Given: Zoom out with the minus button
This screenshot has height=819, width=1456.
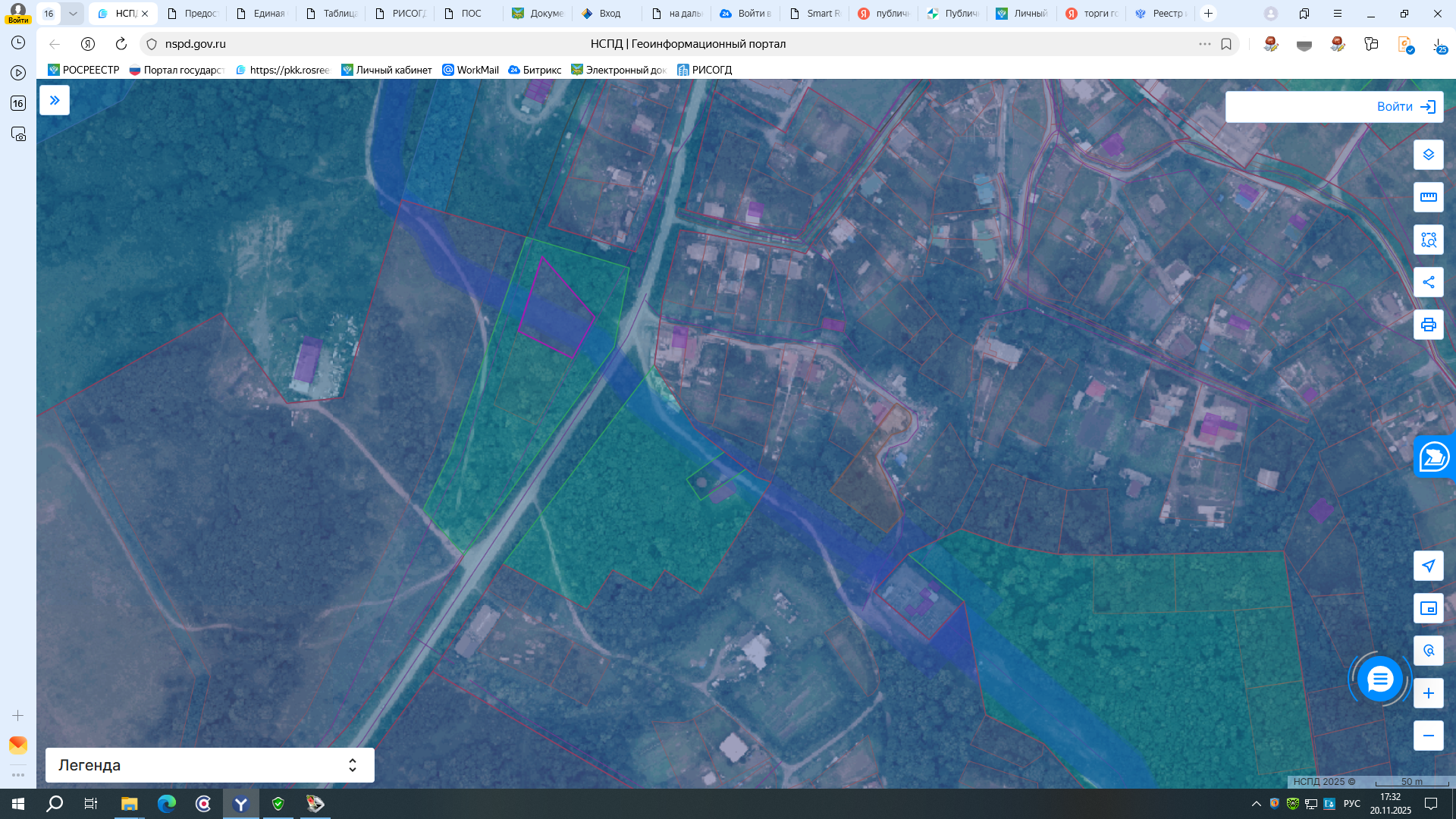Looking at the screenshot, I should tap(1428, 736).
